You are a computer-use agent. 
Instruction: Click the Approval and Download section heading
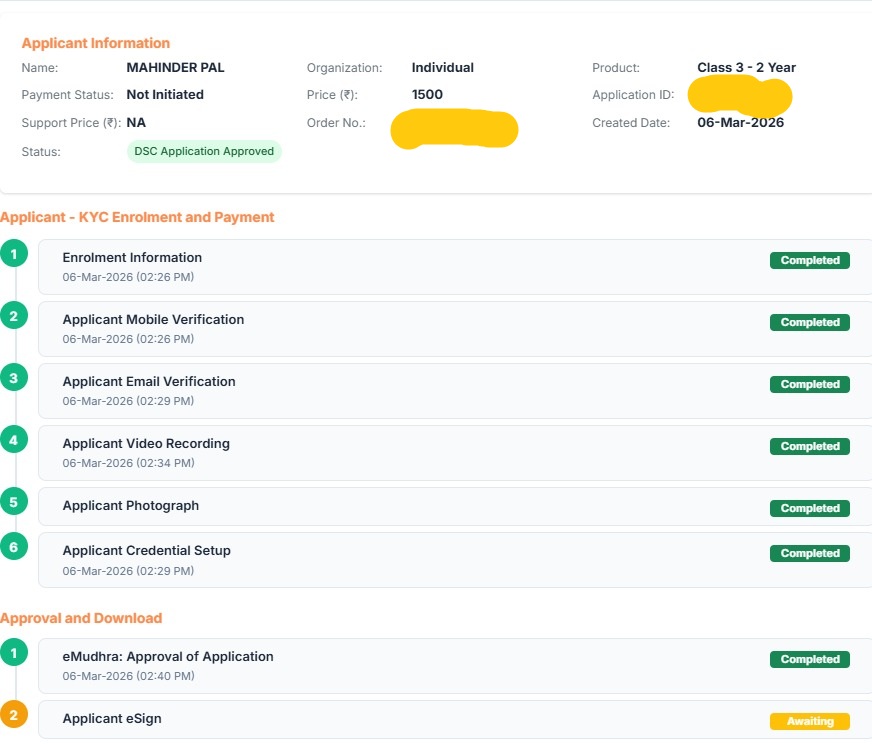point(81,618)
